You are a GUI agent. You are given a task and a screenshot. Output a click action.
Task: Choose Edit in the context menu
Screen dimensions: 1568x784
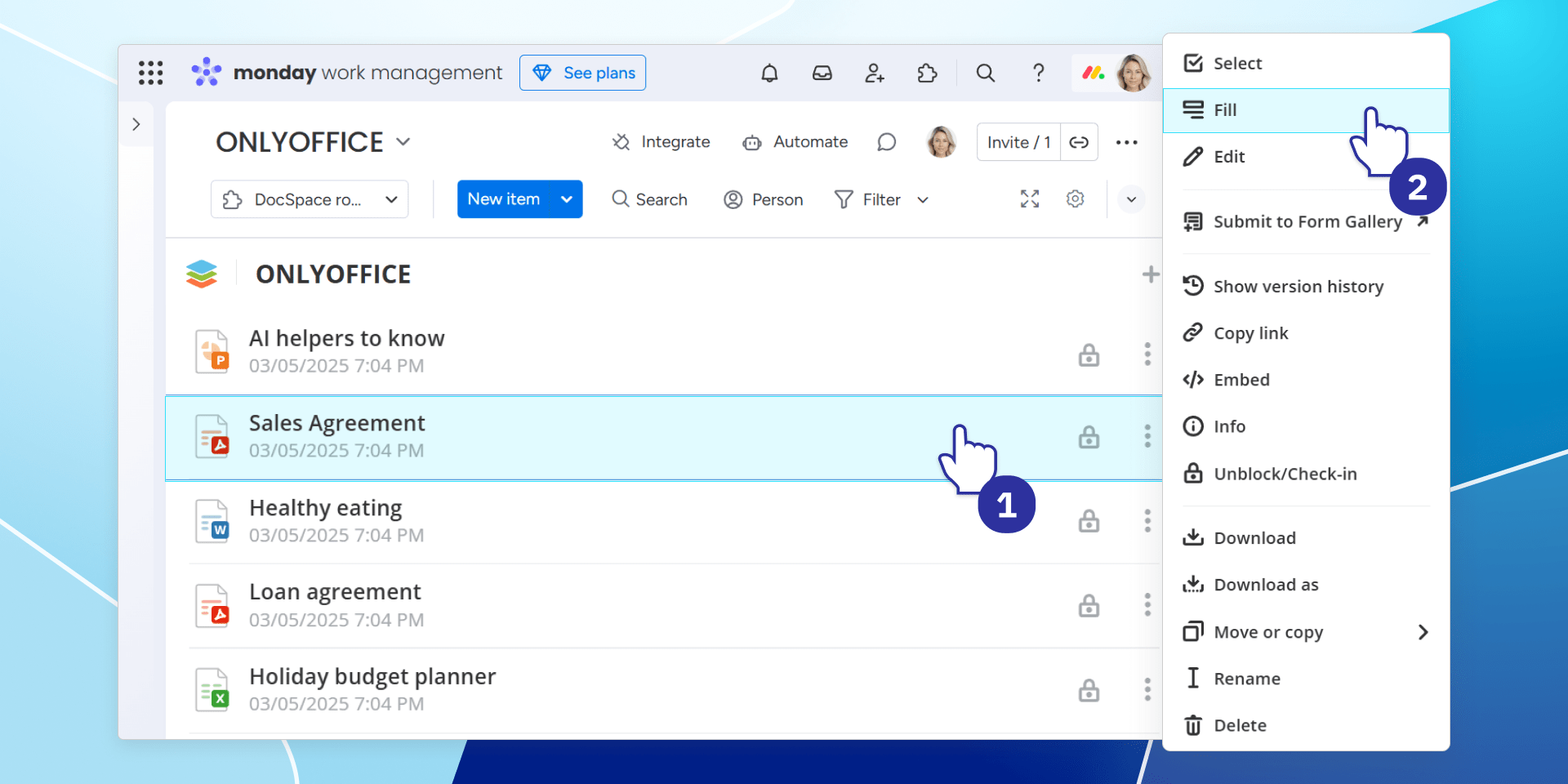(x=1306, y=157)
